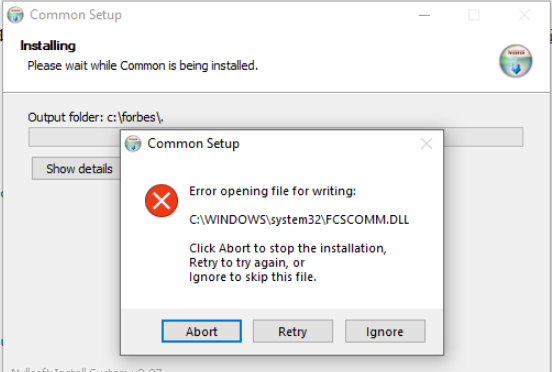552x372 pixels.
Task: Click the red error icon
Action: [162, 201]
